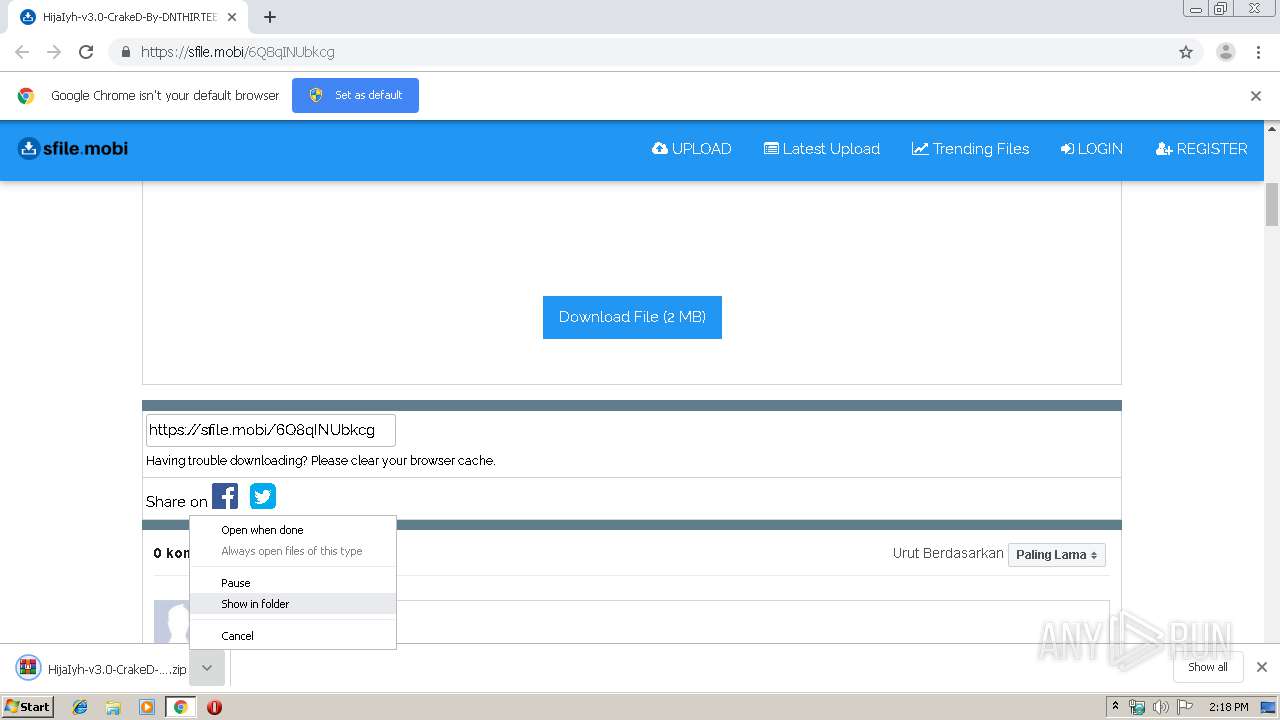Viewport: 1280px width, 720px height.
Task: Click the Download File (2 MB) button
Action: click(x=632, y=317)
